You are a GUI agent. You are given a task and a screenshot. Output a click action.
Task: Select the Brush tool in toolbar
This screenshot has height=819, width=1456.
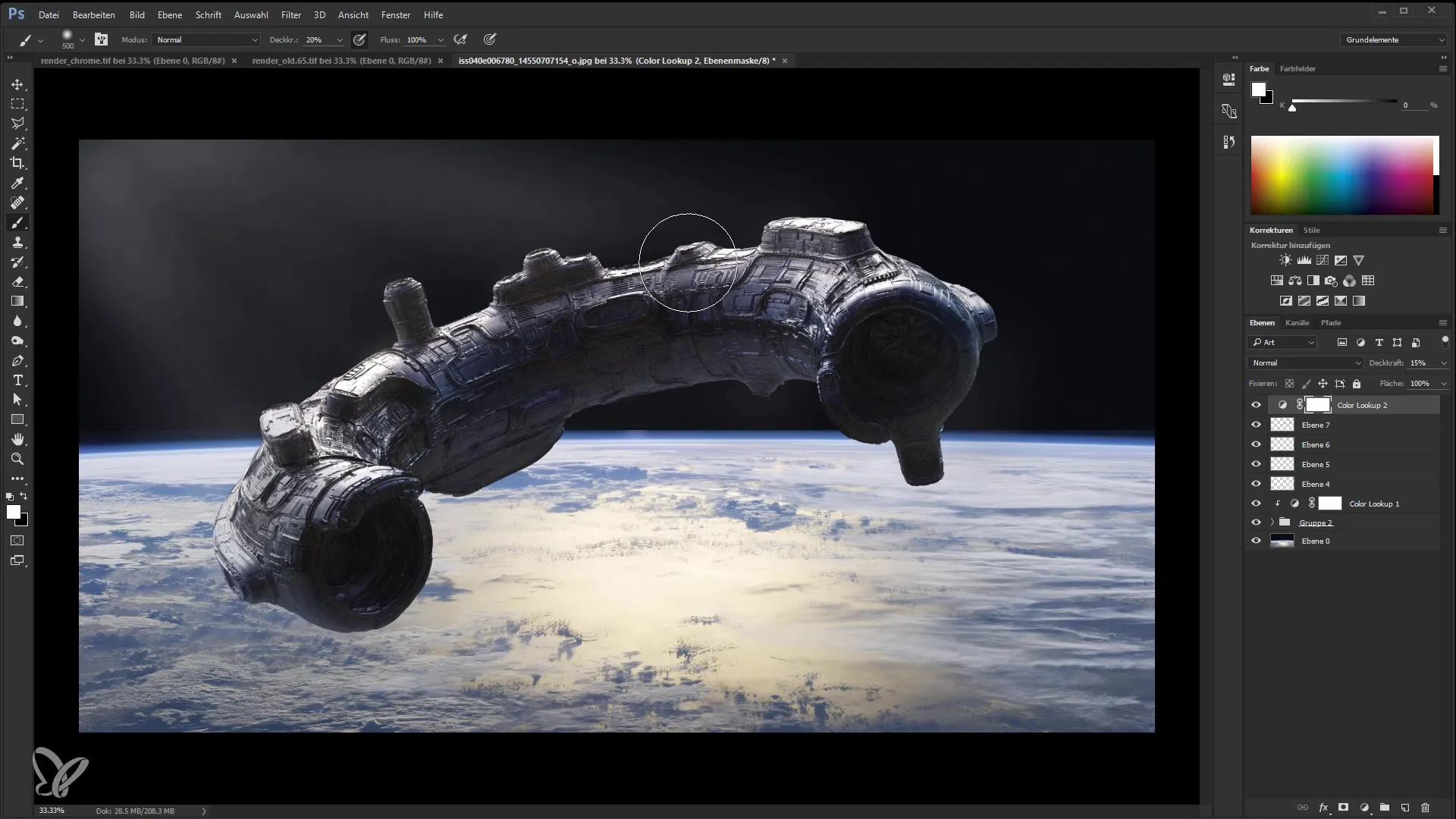[17, 222]
